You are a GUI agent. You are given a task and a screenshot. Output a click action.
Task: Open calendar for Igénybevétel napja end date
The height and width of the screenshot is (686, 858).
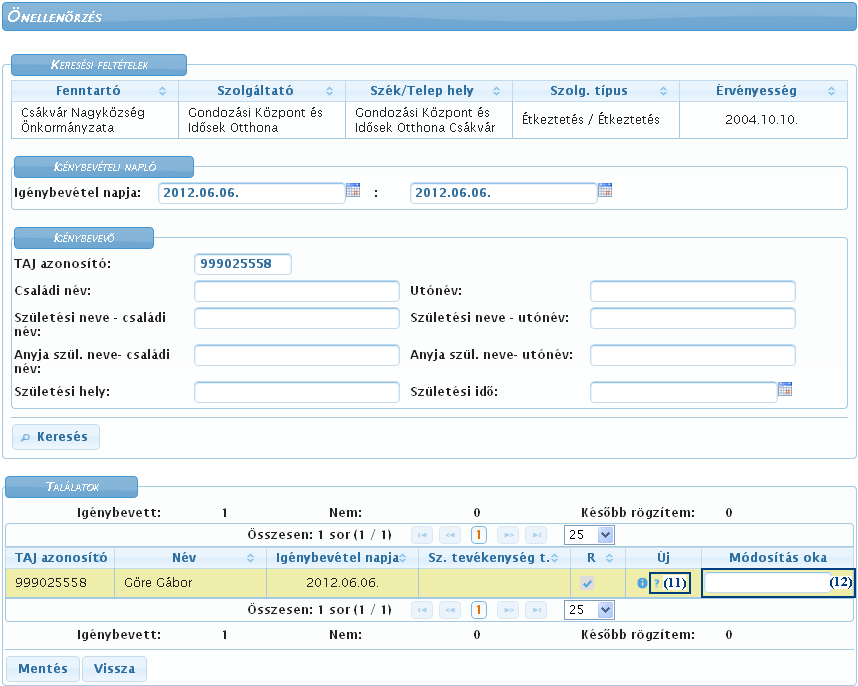(x=605, y=190)
